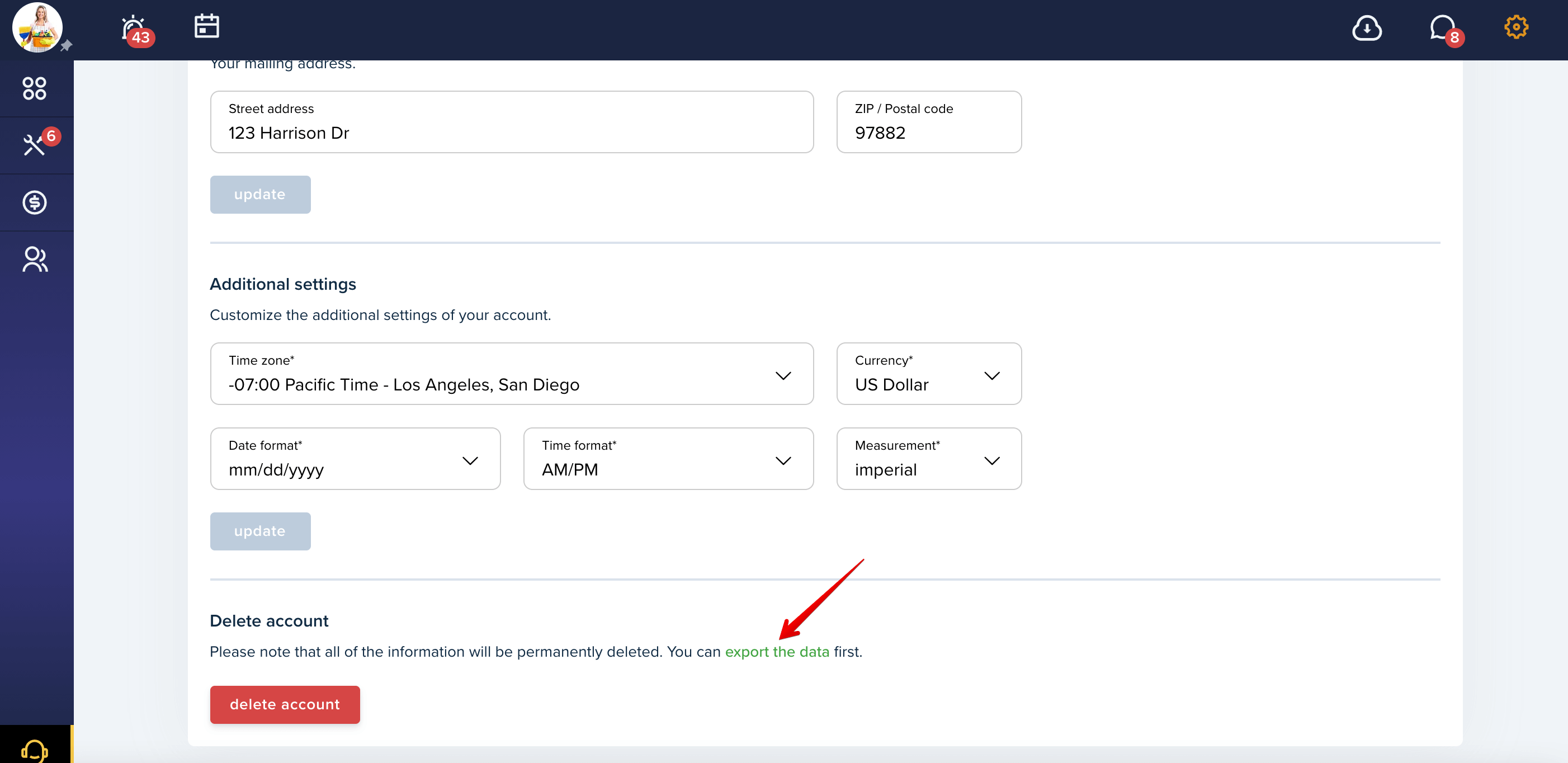This screenshot has width=1568, height=763.
Task: Open the support headset icon
Action: tap(35, 750)
